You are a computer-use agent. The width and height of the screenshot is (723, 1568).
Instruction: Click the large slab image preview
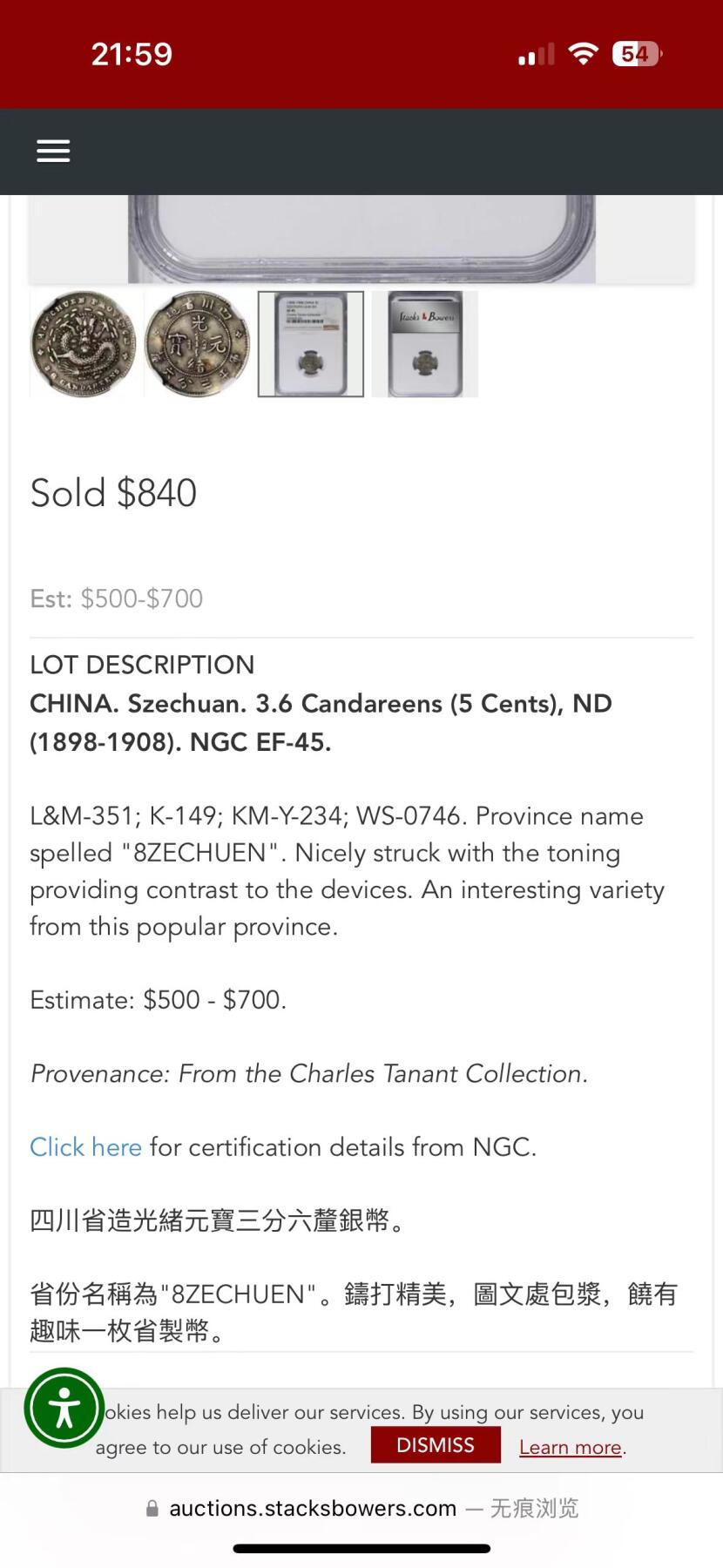coord(361,240)
